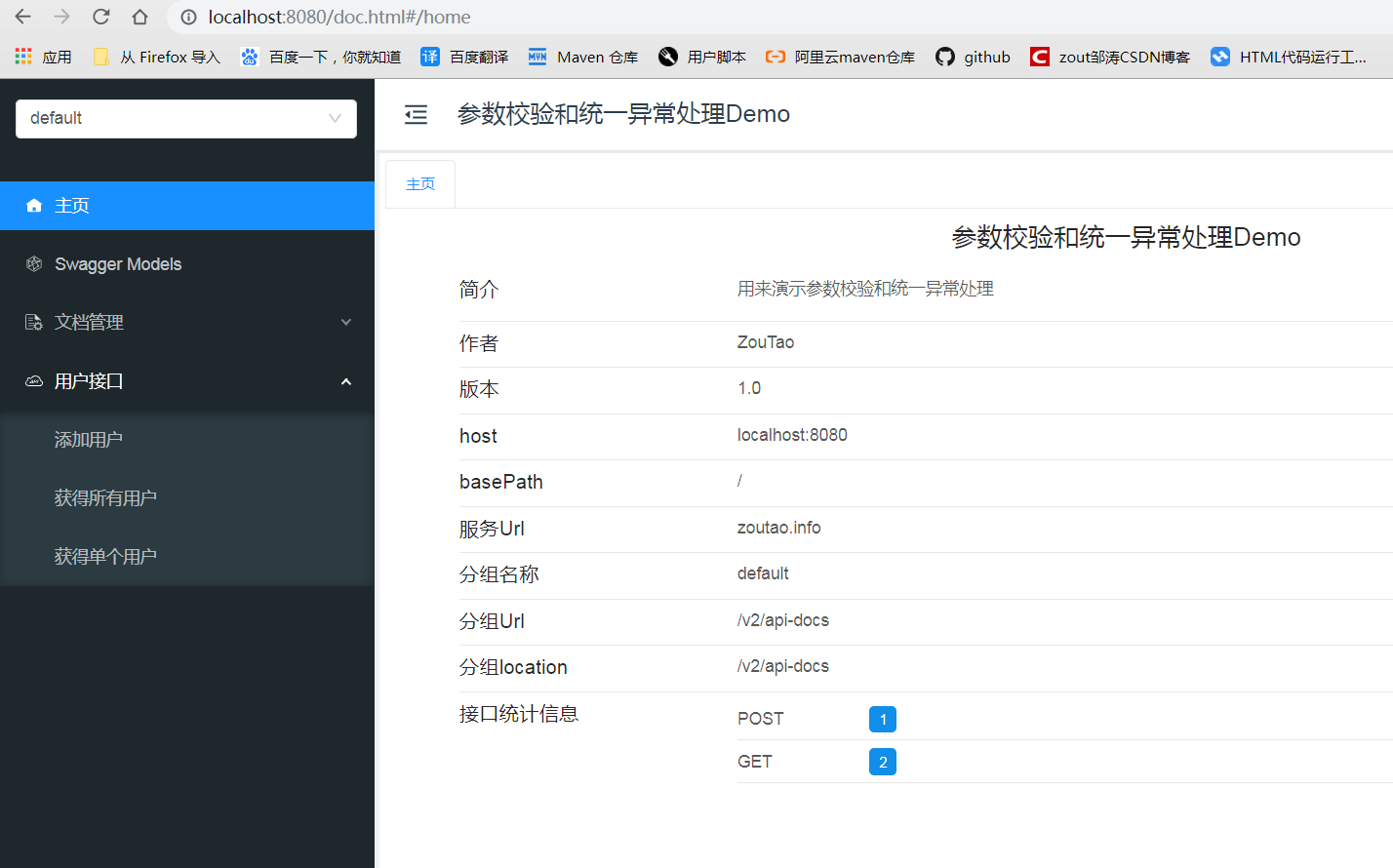1393x868 pixels.
Task: Collapse the 用户接口 menu
Action: tap(187, 381)
